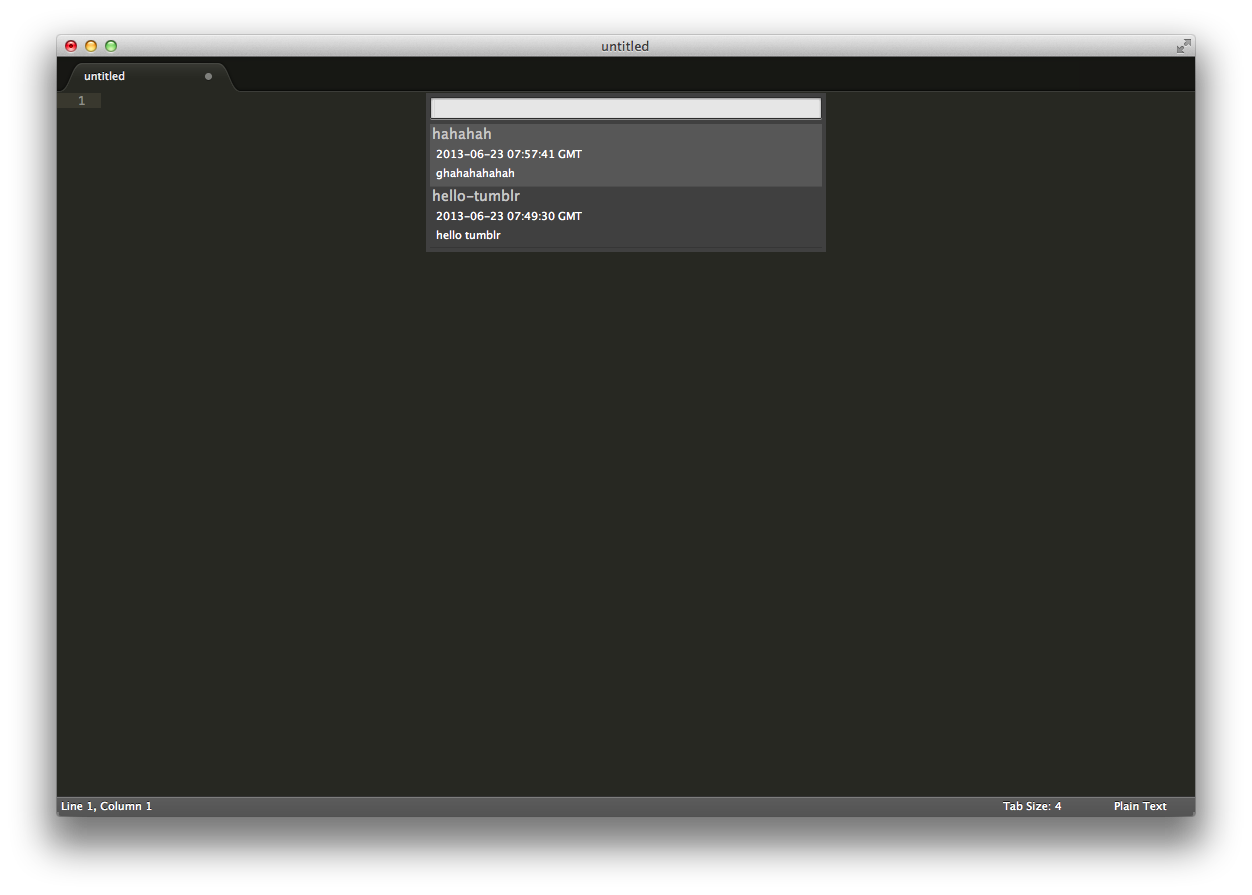Click the timestamp 2013-06-23 07:49:30 GMT
This screenshot has width=1252, height=895.
tap(508, 216)
